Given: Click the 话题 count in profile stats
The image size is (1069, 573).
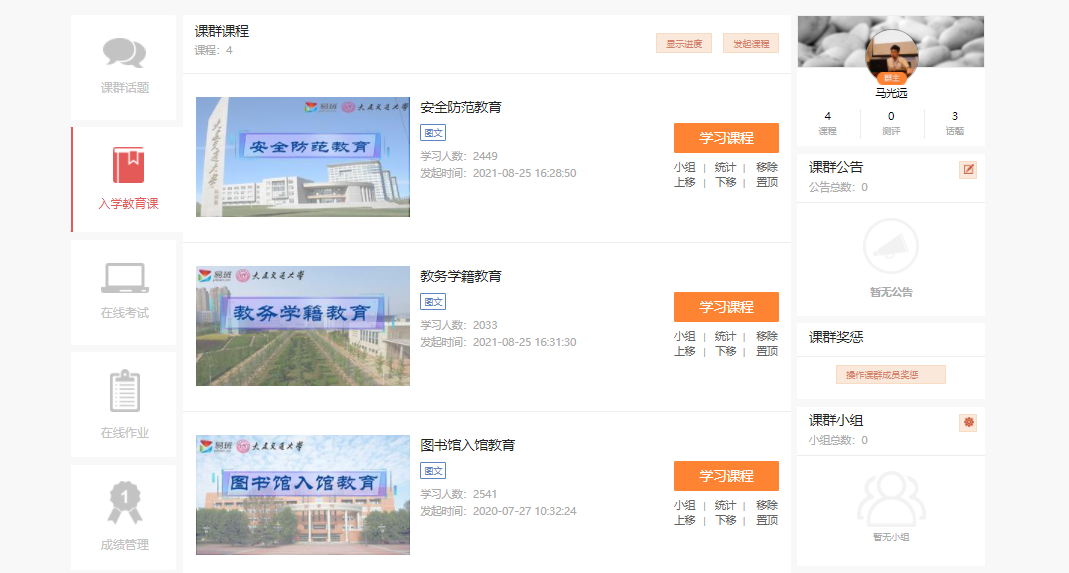Looking at the screenshot, I should pyautogui.click(x=954, y=123).
